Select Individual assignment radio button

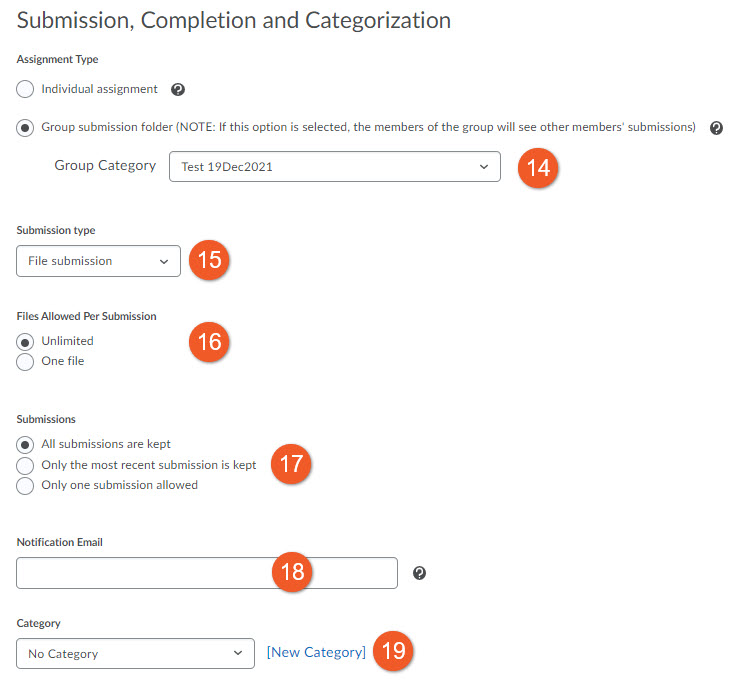coord(25,89)
